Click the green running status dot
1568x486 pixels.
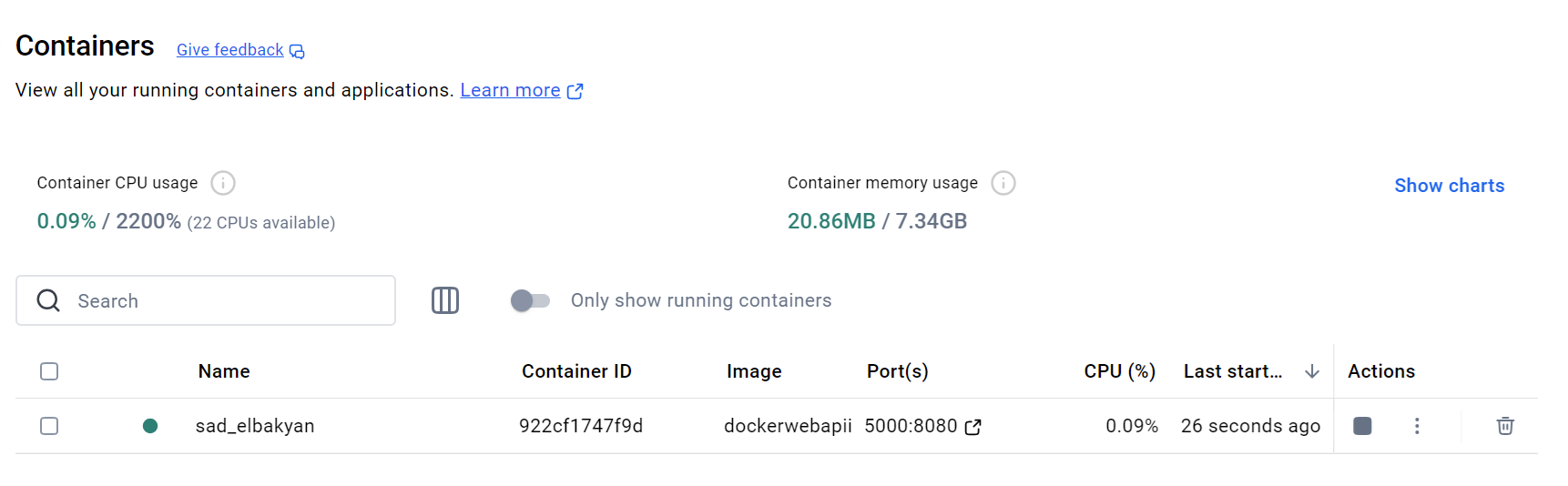point(150,426)
